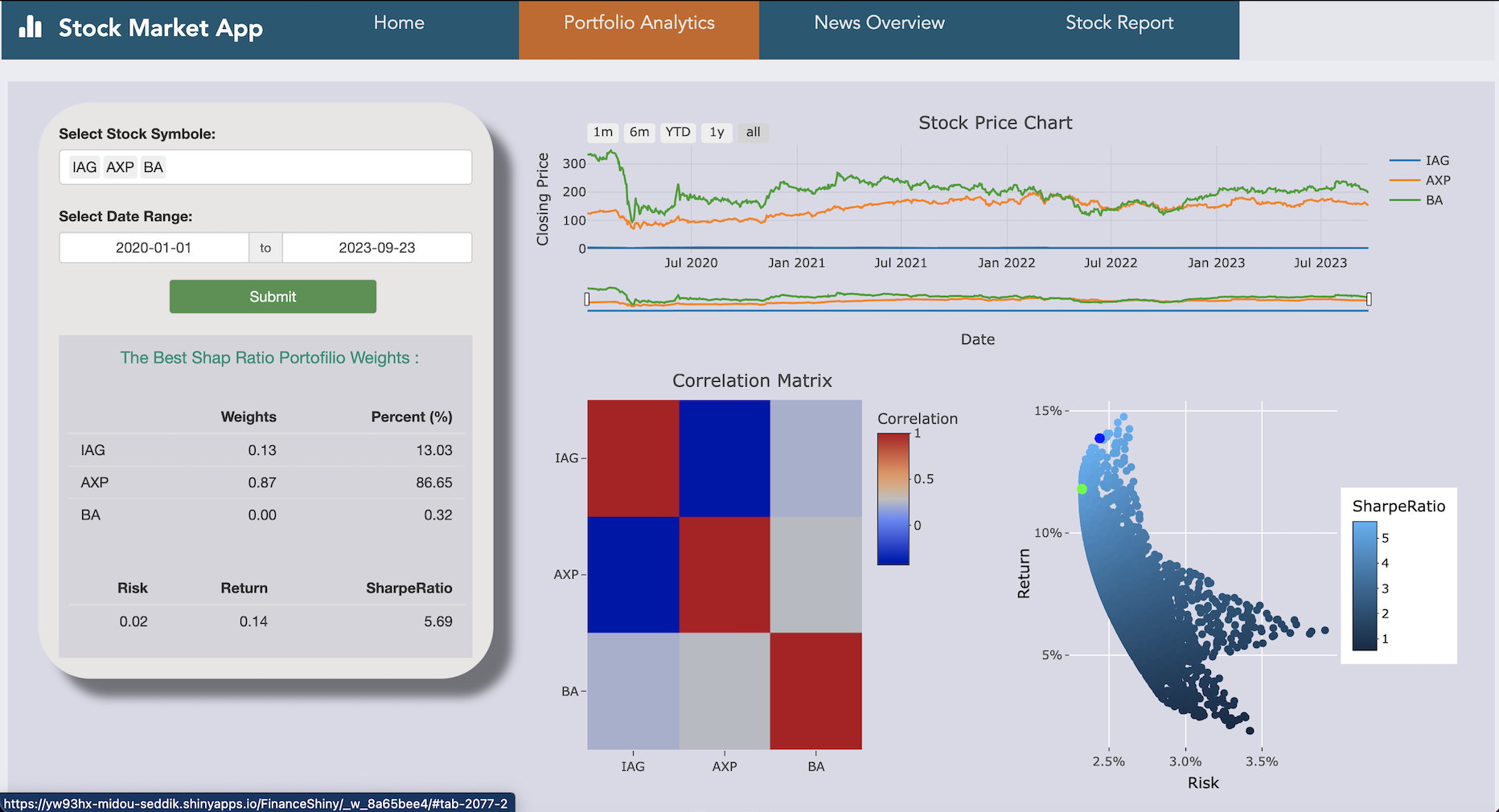Set chart range to 6m
This screenshot has width=1499, height=812.
pyautogui.click(x=639, y=132)
